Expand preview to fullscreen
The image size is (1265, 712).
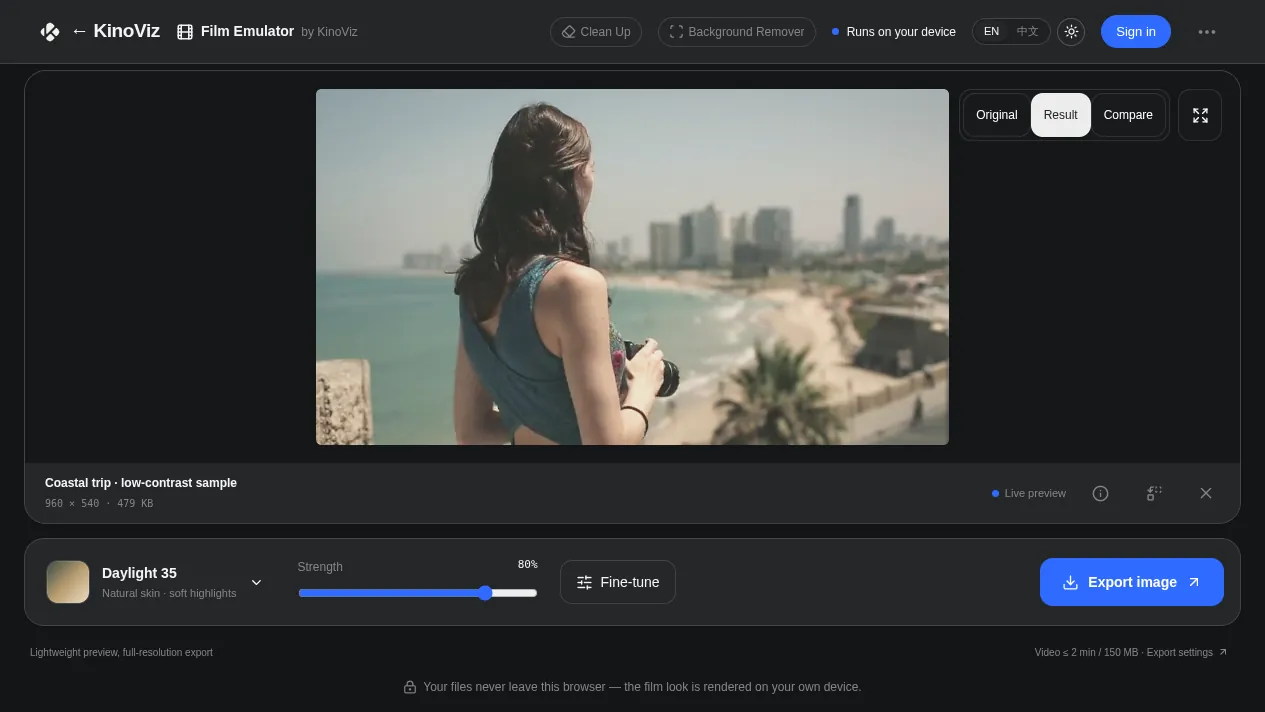tap(1200, 115)
